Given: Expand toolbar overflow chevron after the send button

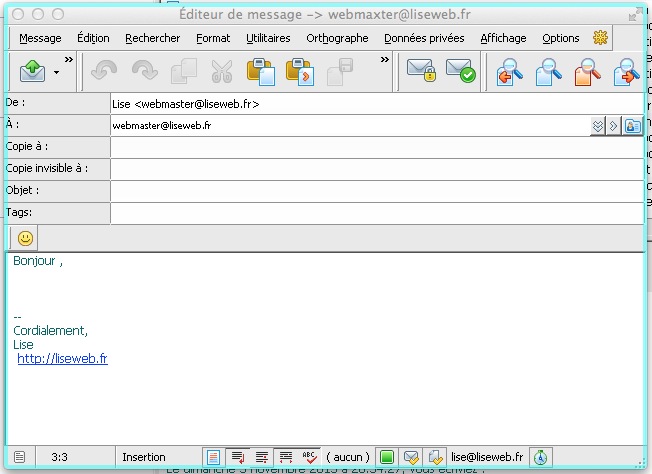Looking at the screenshot, I should pyautogui.click(x=78, y=60).
